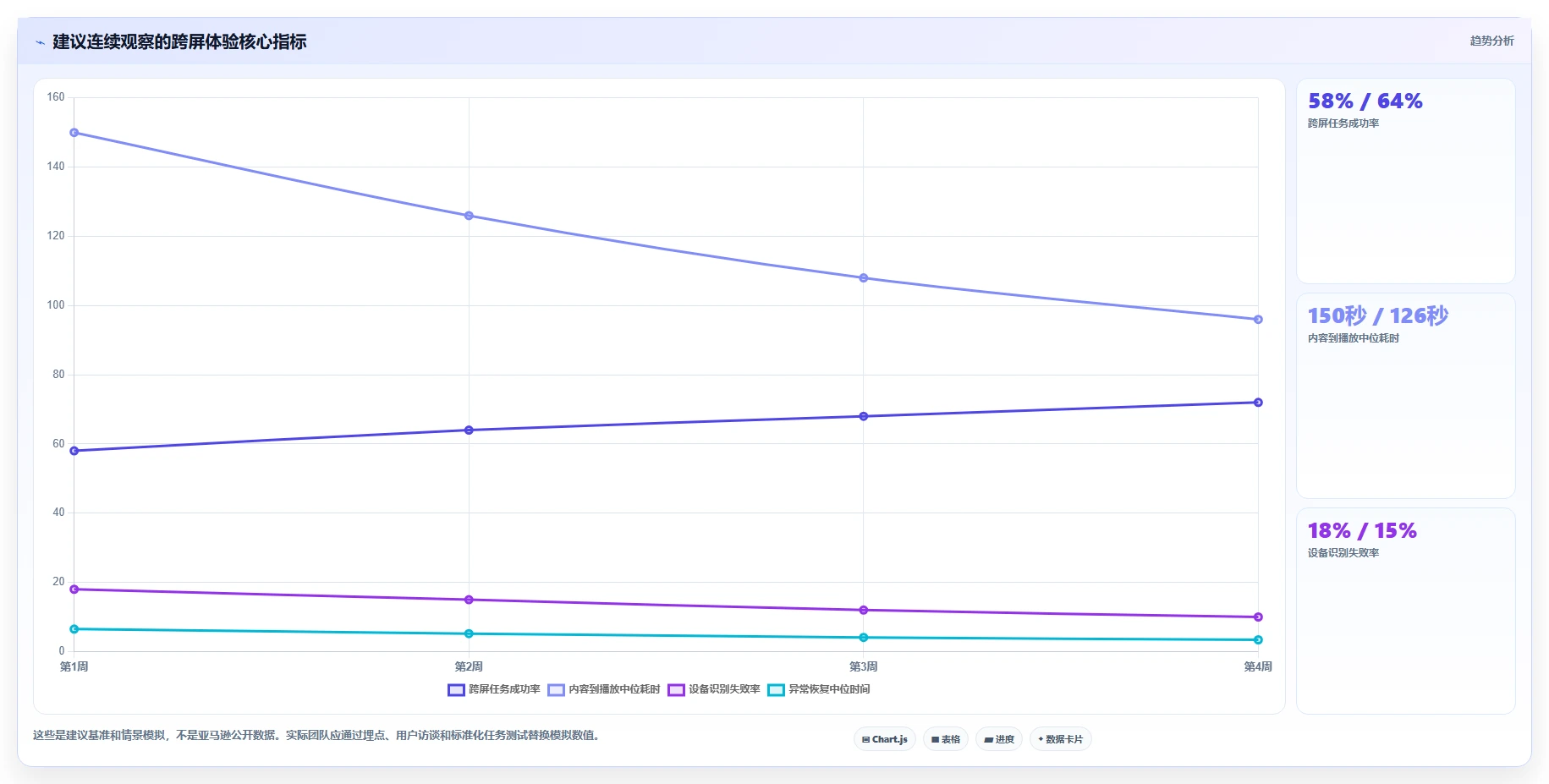Screen dimensions: 1549x784
Task: Click the 跨屏任务成功率 data point at 第2周
Action: pos(469,430)
